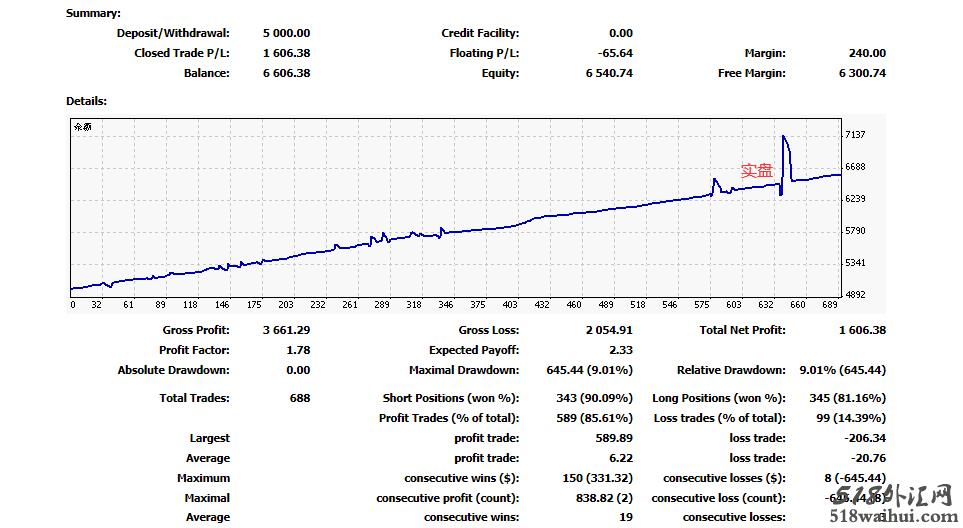Select the Gross Loss value 2 054.91
The image size is (963, 528).
click(x=609, y=330)
